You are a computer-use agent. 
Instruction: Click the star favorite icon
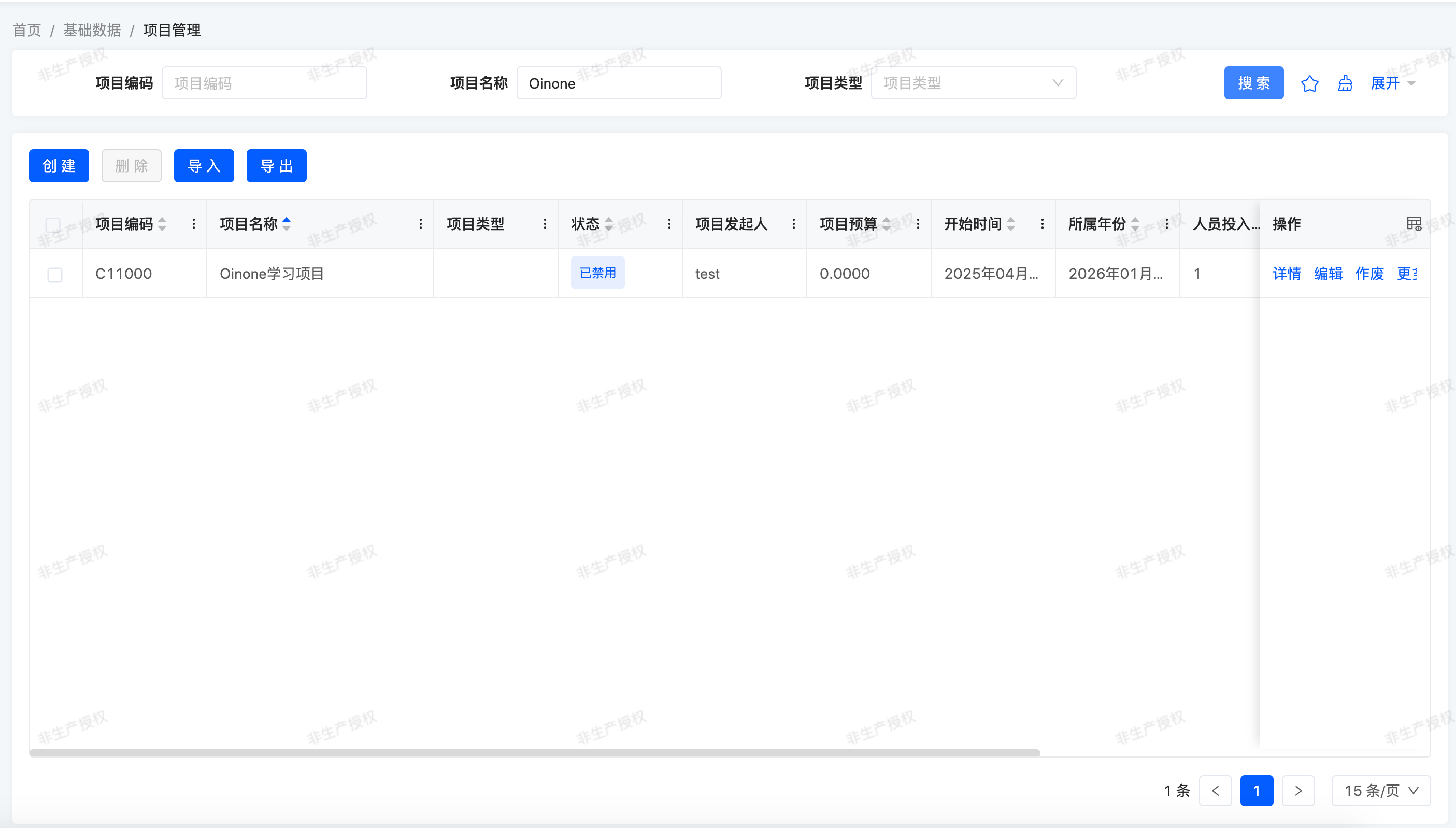1309,83
